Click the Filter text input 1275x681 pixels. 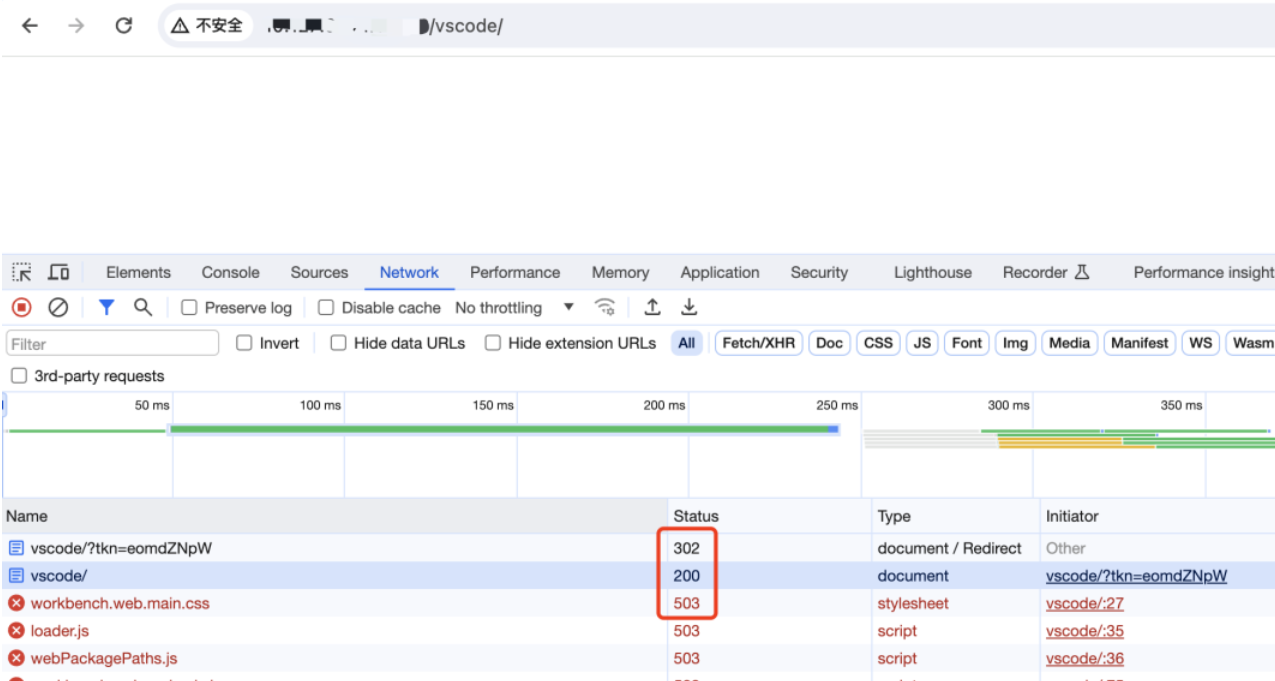pyautogui.click(x=112, y=343)
